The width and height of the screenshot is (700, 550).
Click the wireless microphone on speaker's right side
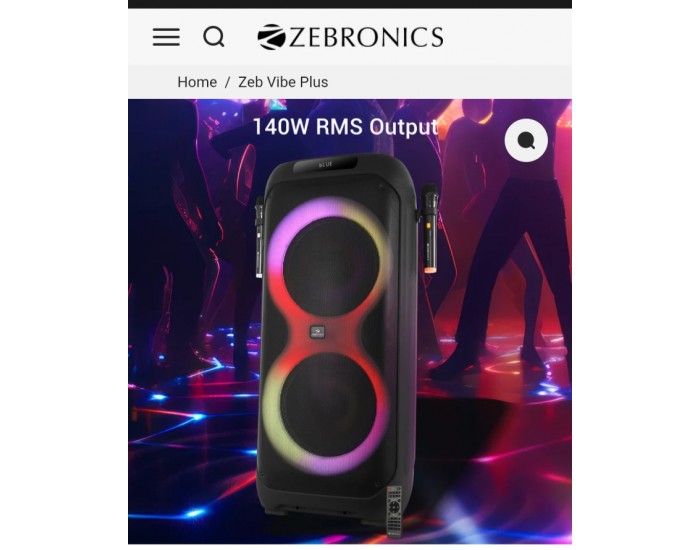click(429, 229)
